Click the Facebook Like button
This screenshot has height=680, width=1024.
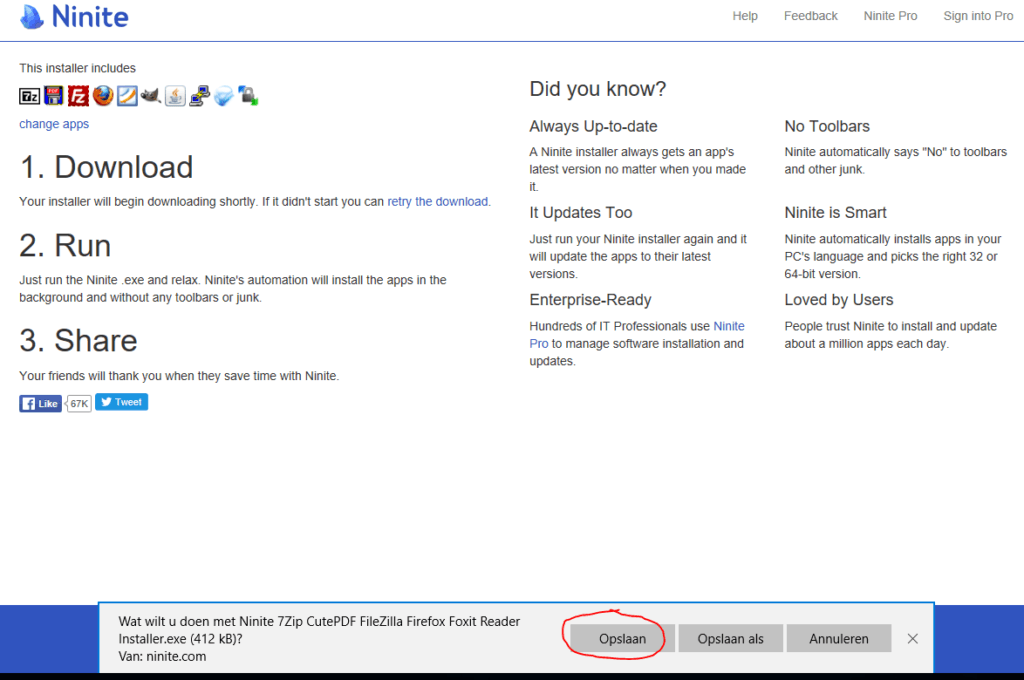click(40, 404)
